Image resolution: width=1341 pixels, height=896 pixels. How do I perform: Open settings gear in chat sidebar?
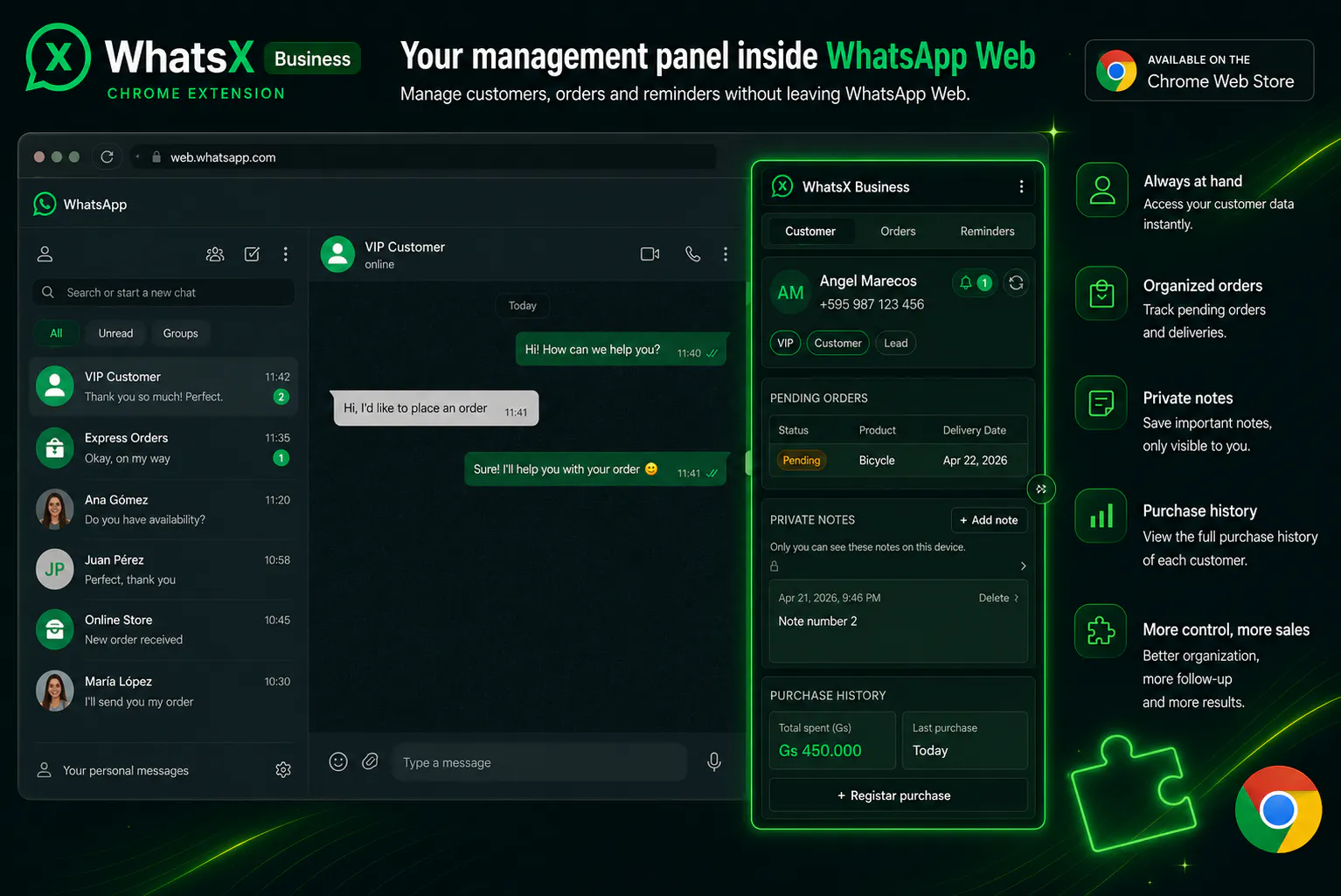[x=283, y=770]
